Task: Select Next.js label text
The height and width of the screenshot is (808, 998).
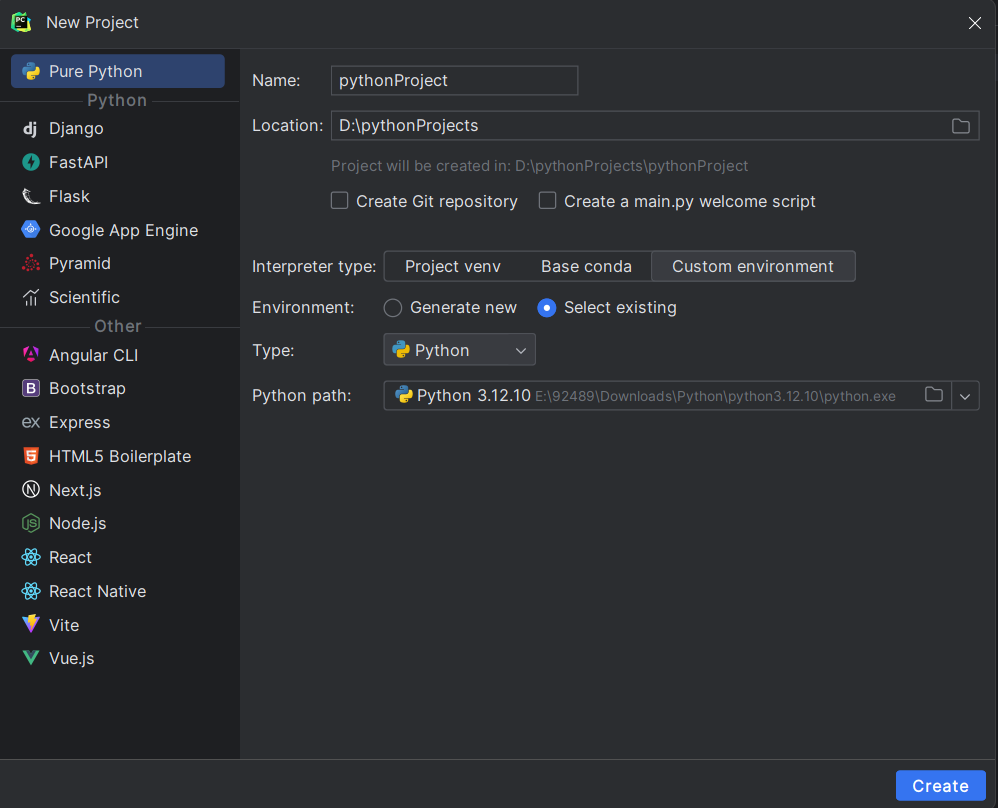Action: [75, 490]
